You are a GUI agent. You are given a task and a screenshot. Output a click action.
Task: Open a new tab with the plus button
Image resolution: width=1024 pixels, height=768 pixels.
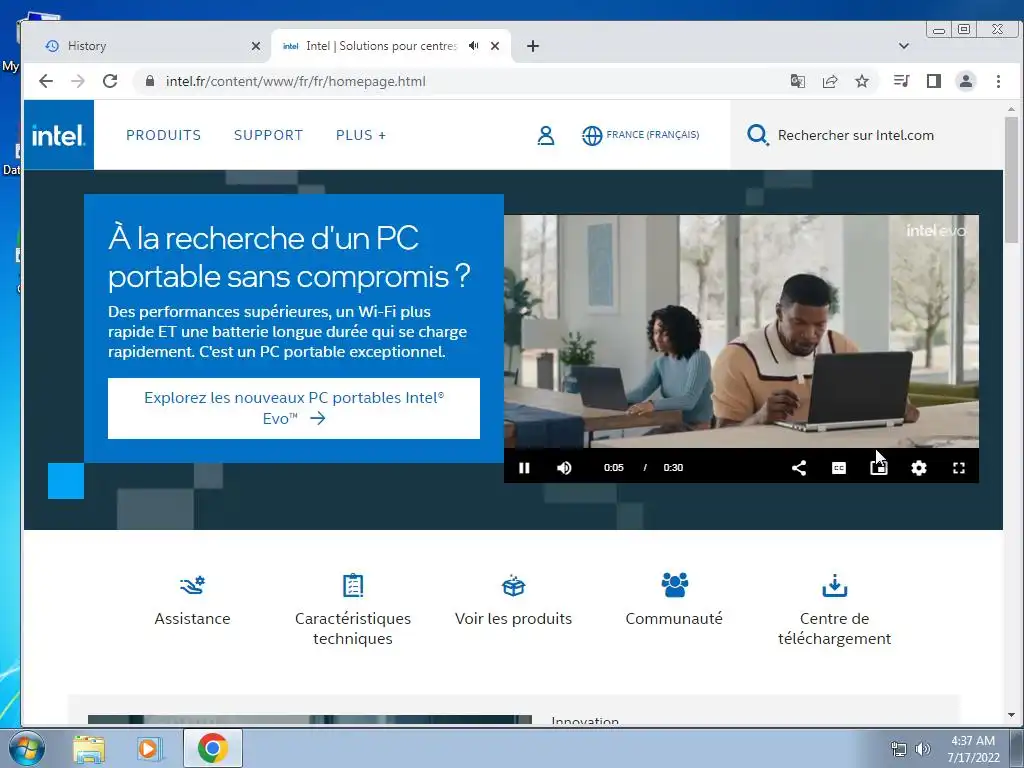click(x=533, y=46)
